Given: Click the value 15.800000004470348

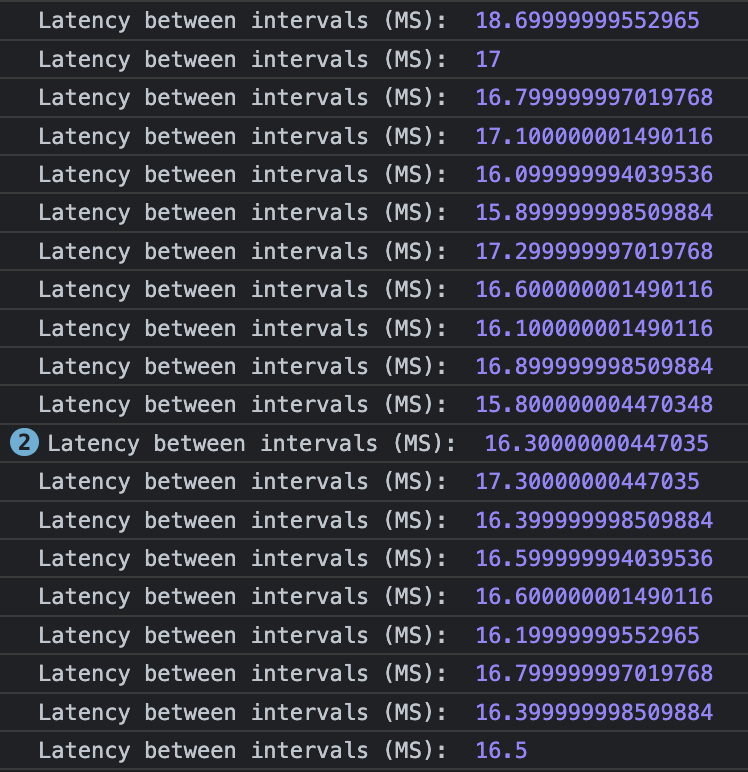Looking at the screenshot, I should [594, 405].
